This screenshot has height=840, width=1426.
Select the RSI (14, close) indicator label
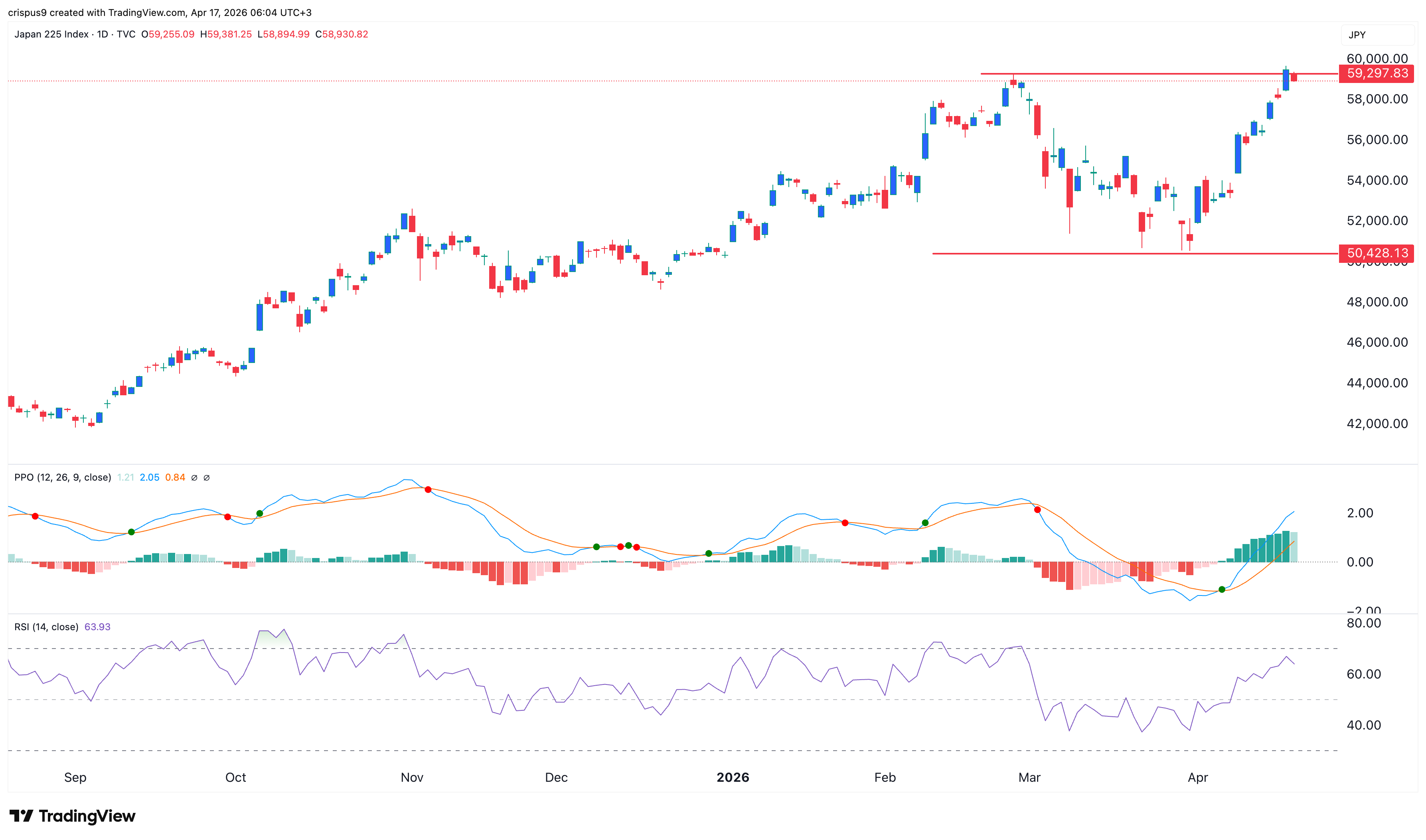tap(46, 627)
